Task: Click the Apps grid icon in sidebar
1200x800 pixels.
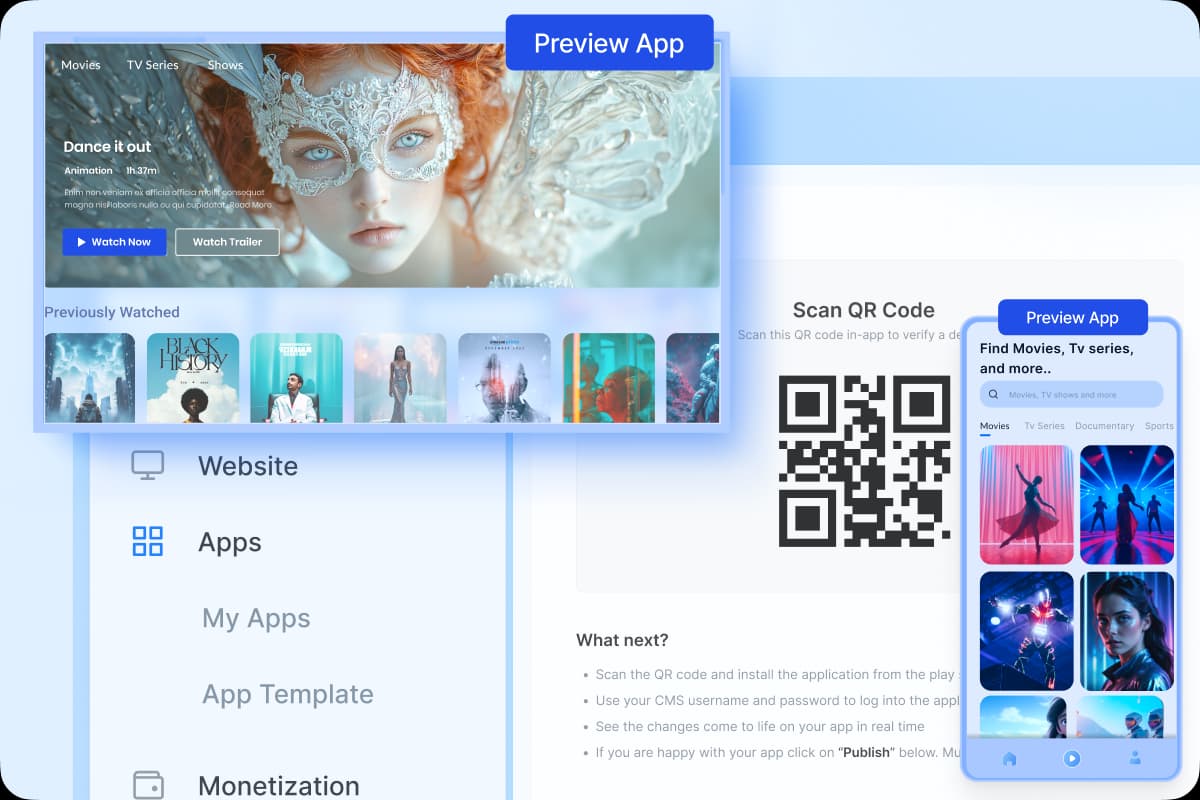Action: coord(148,542)
